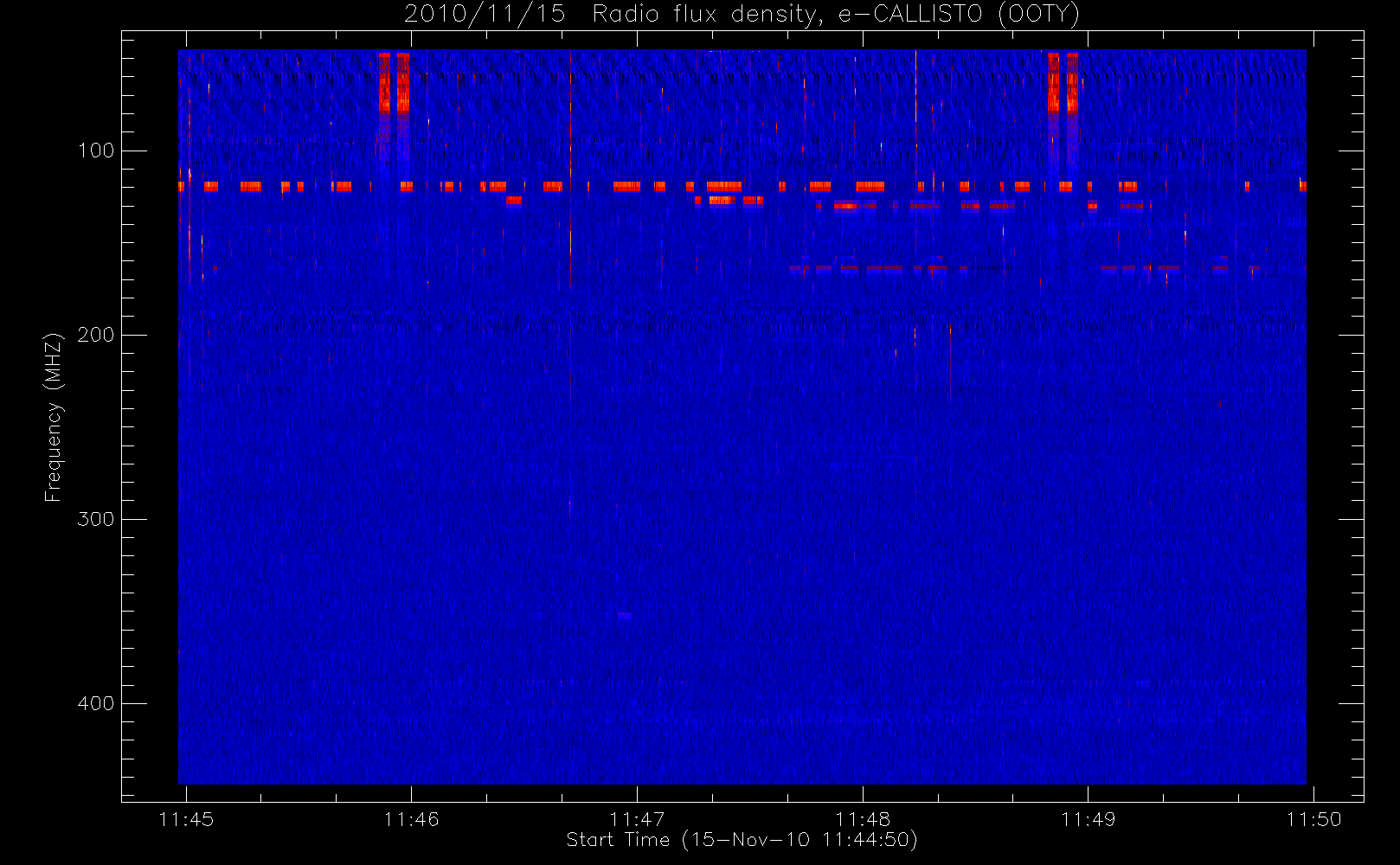Click the 11:46 time tick label
Image resolution: width=1400 pixels, height=865 pixels.
[x=412, y=819]
